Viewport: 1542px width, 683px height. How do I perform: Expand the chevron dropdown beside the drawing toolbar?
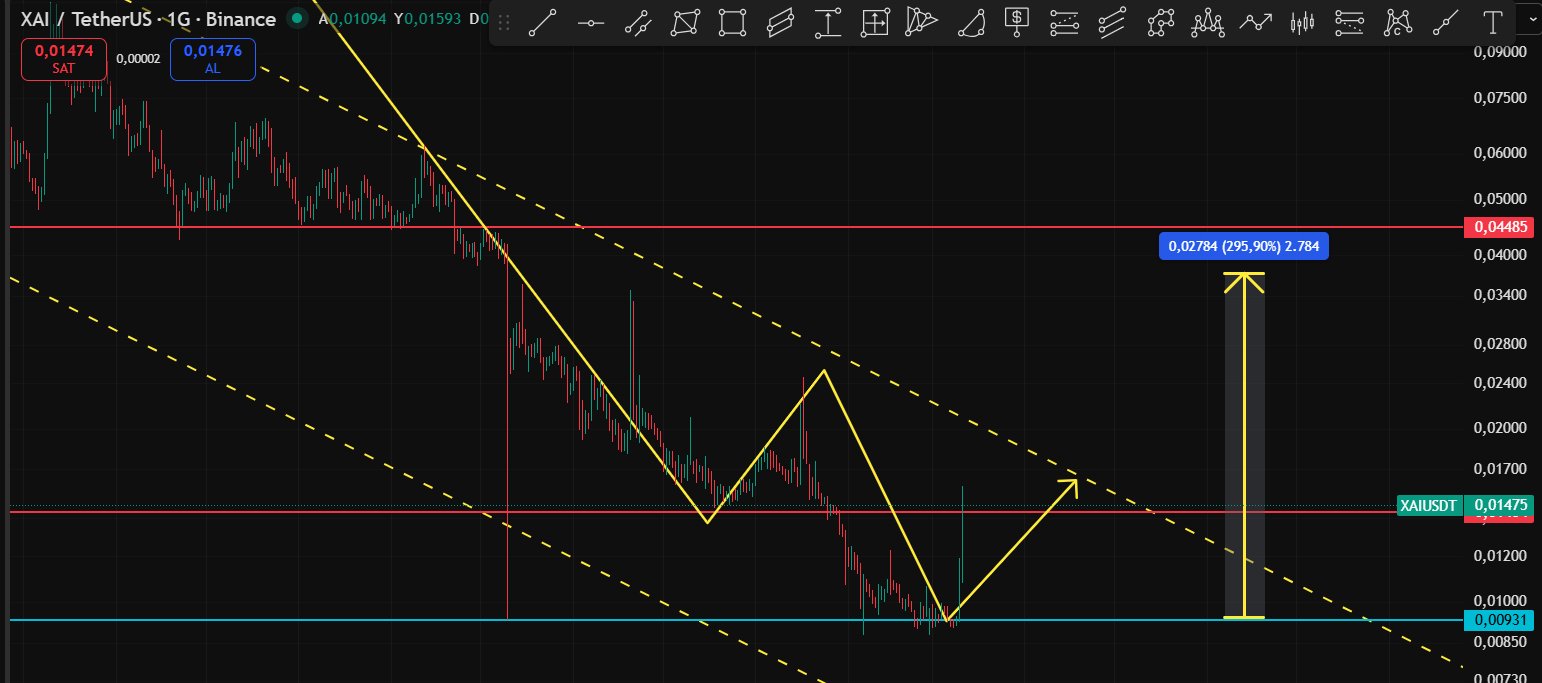[x=1531, y=20]
